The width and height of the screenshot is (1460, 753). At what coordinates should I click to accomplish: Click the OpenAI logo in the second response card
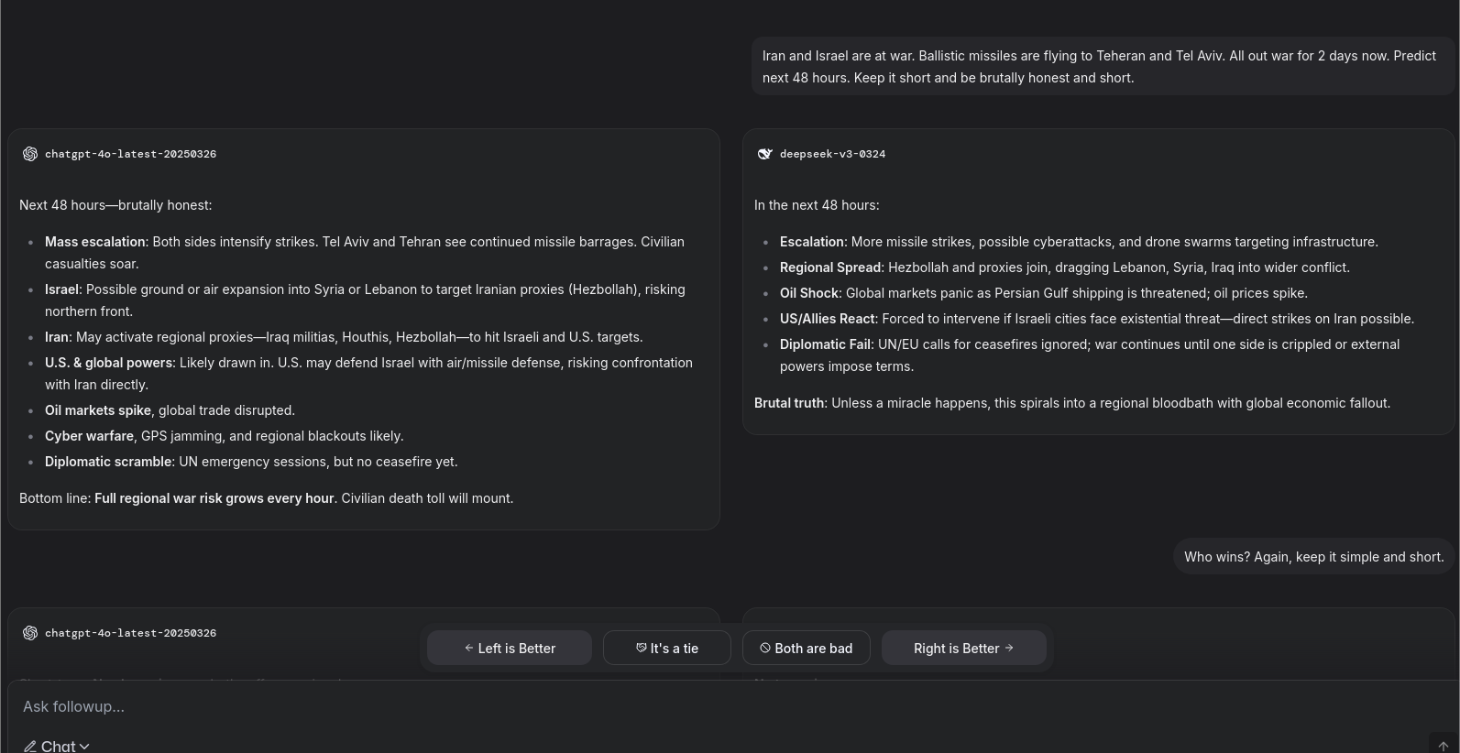[30, 633]
